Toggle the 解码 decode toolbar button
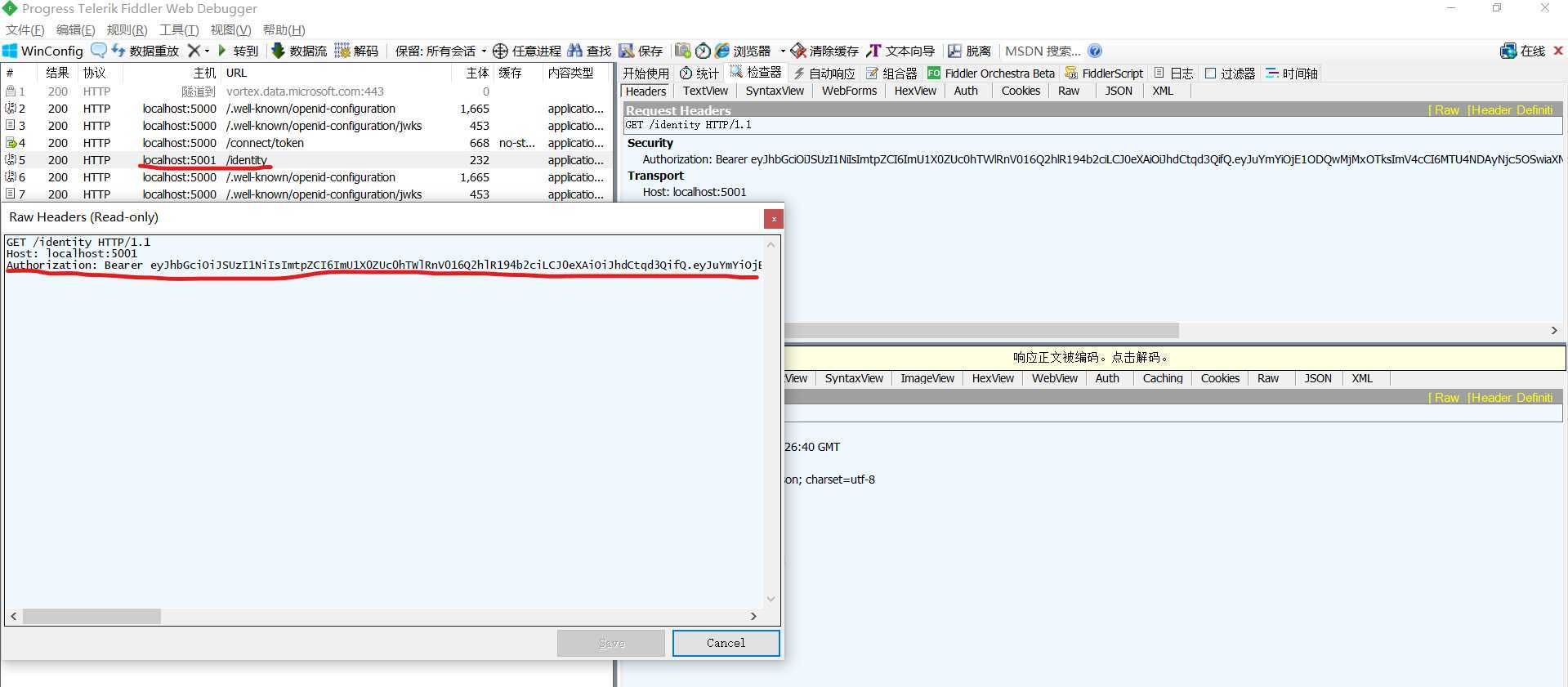The height and width of the screenshot is (687, 1568). click(357, 51)
